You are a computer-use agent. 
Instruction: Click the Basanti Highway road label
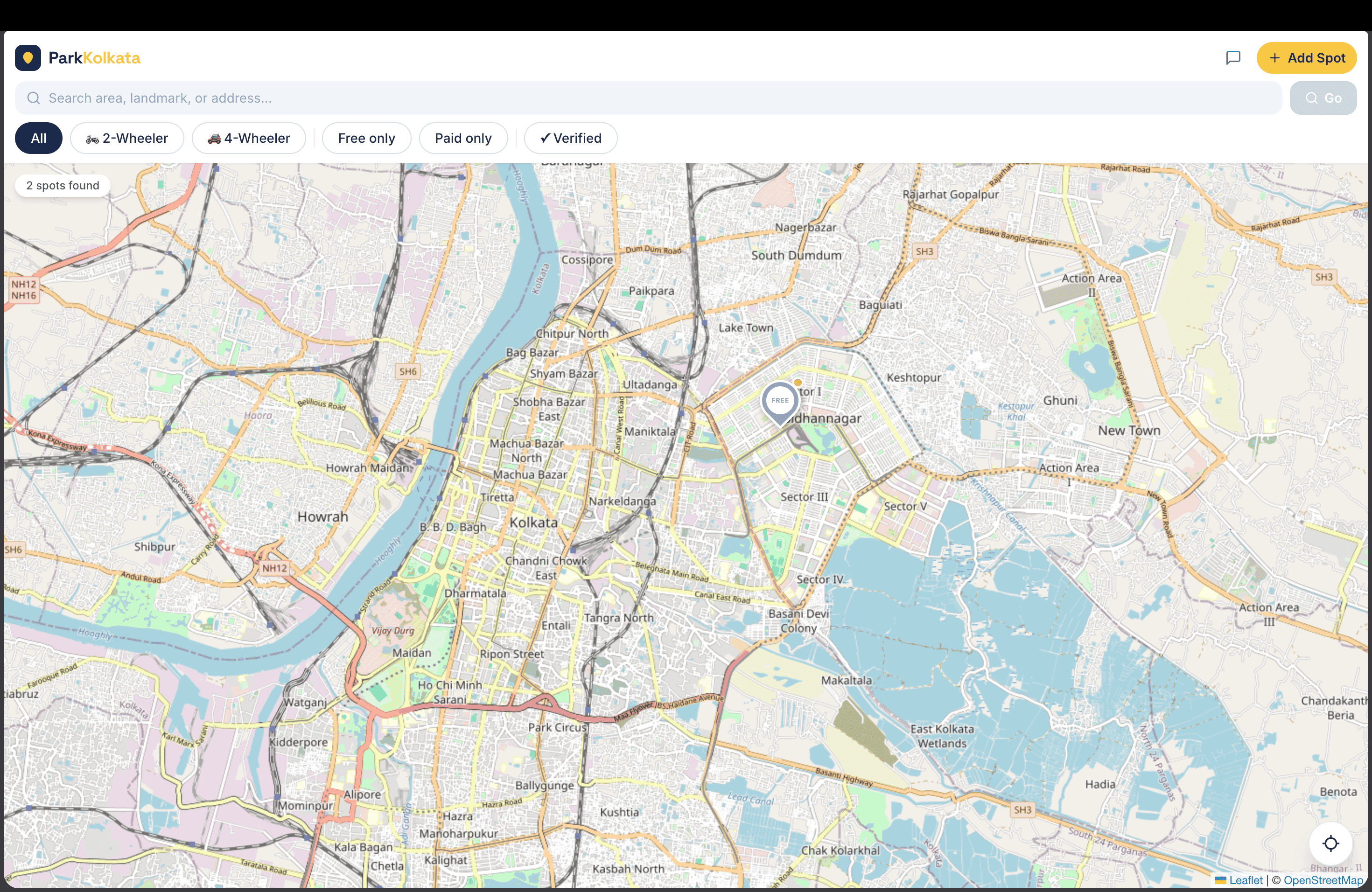point(843,777)
